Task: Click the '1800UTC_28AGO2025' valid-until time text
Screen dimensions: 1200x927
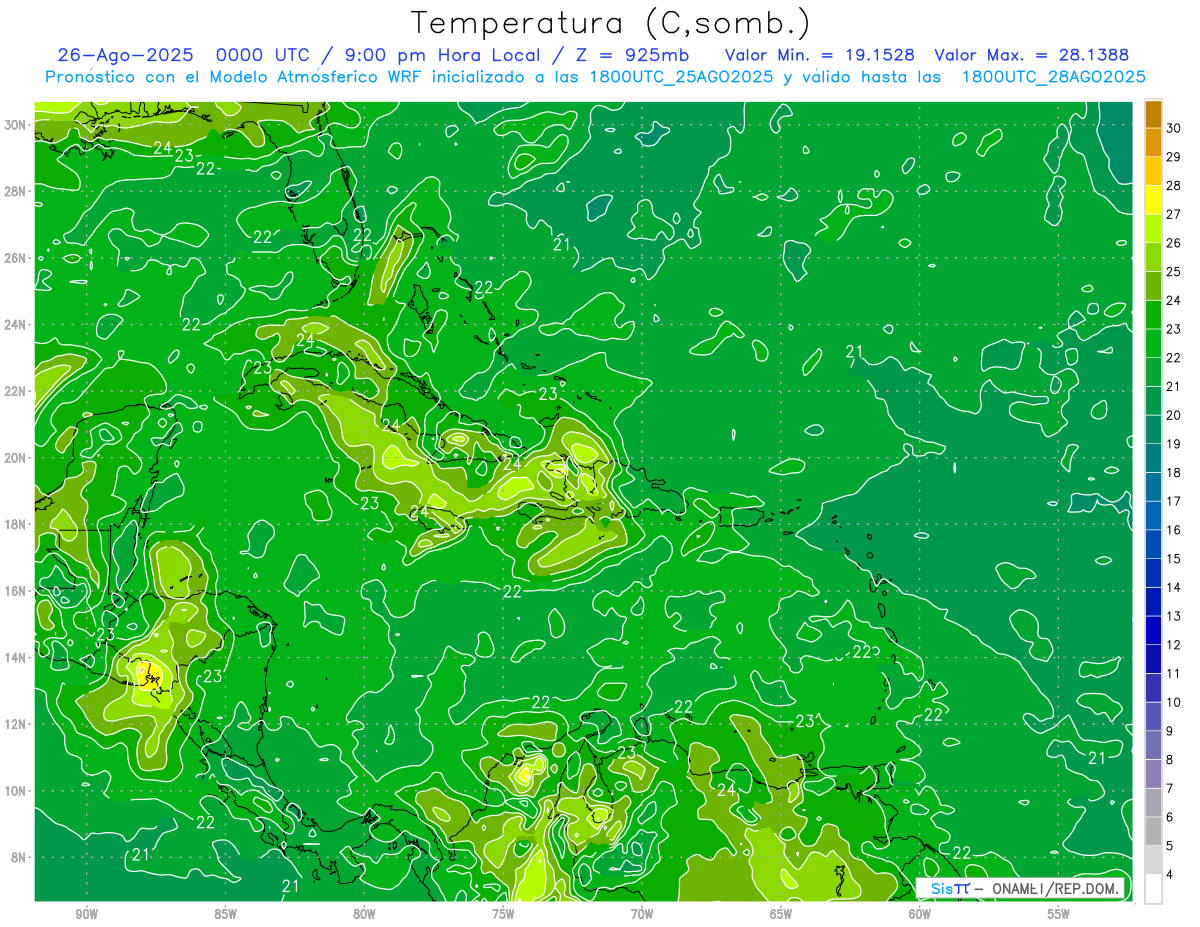Action: pyautogui.click(x=1053, y=77)
